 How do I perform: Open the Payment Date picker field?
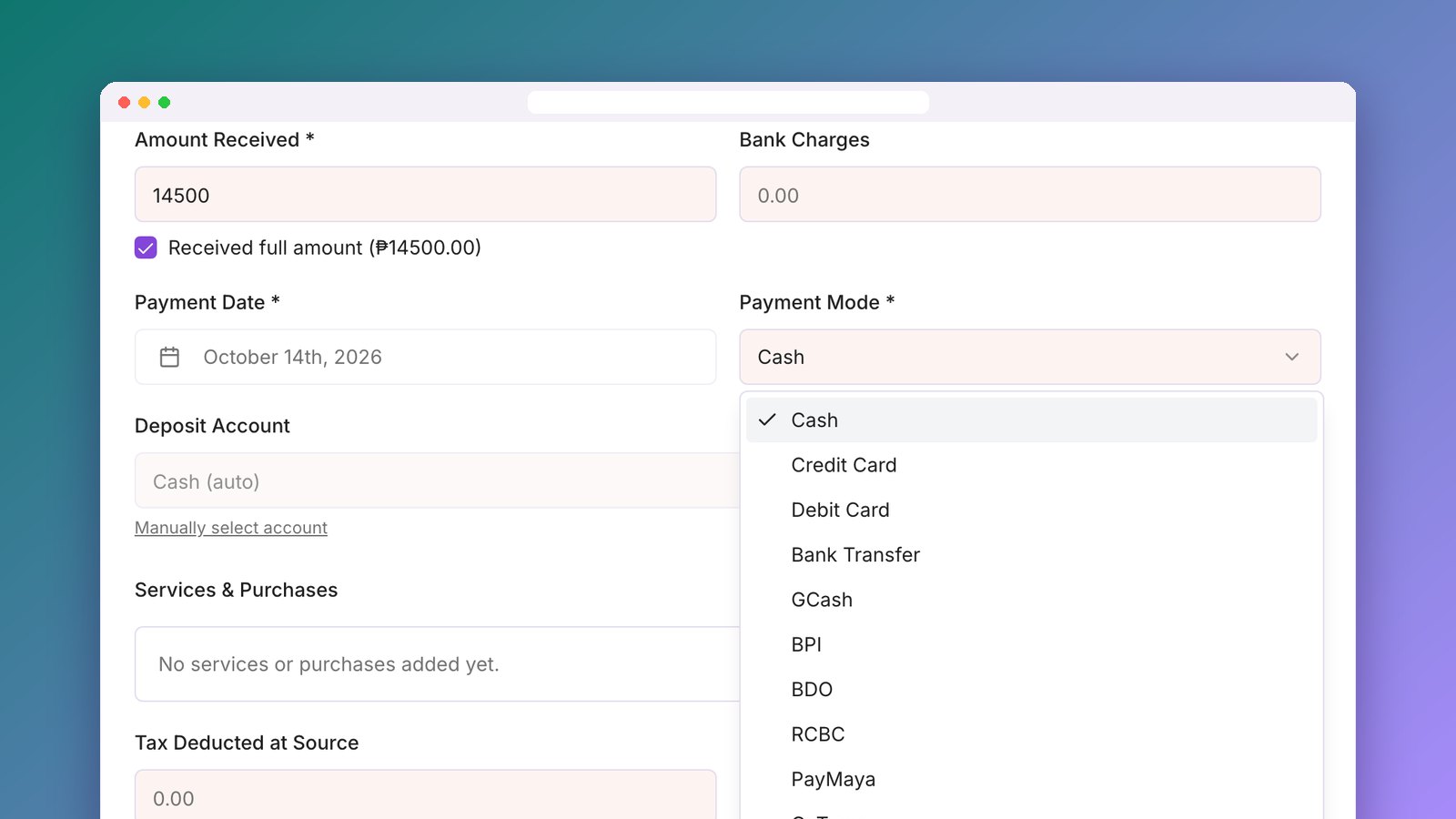[x=425, y=357]
